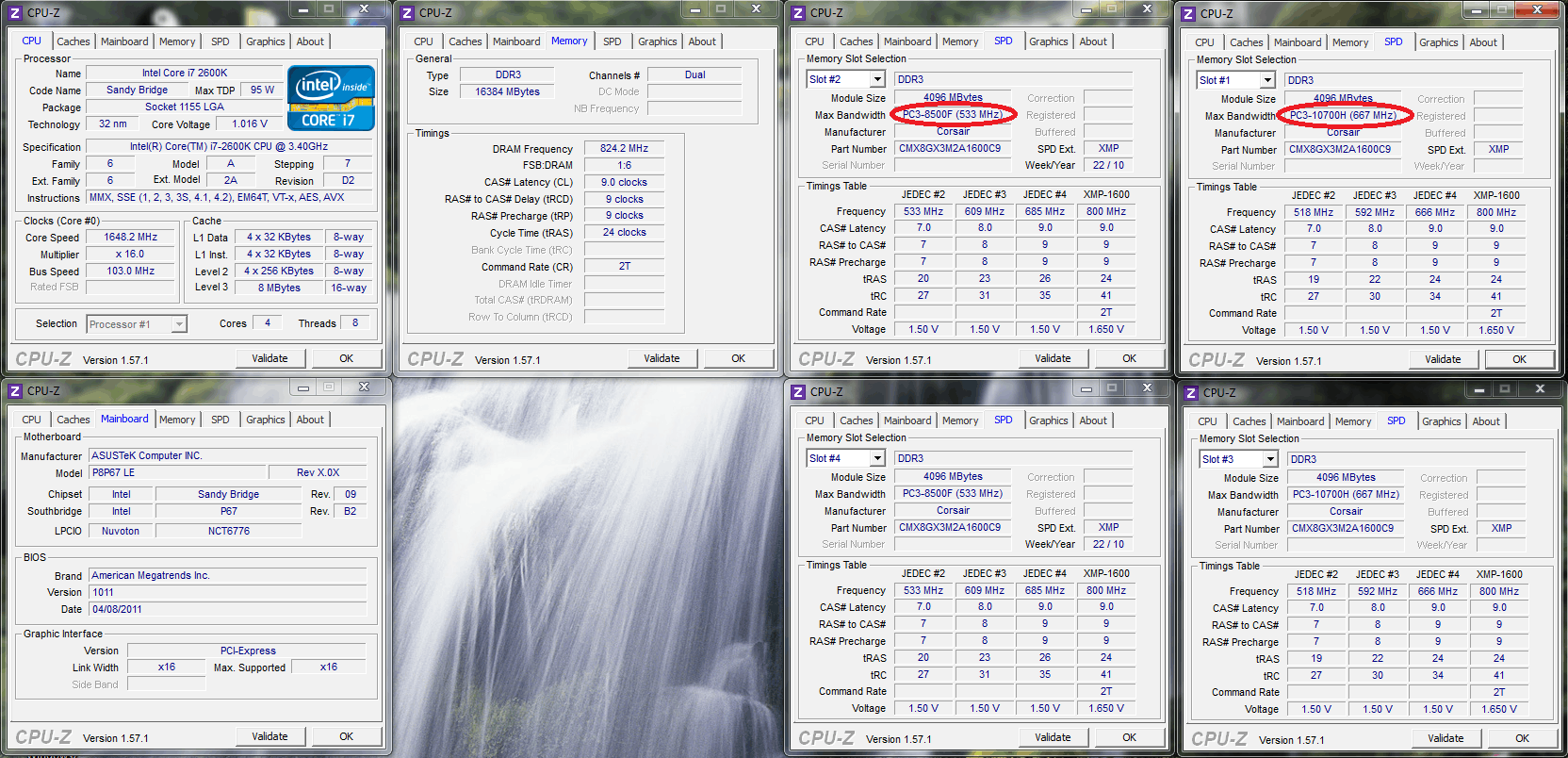Open Mainboard tab in the Processor window

(x=124, y=41)
